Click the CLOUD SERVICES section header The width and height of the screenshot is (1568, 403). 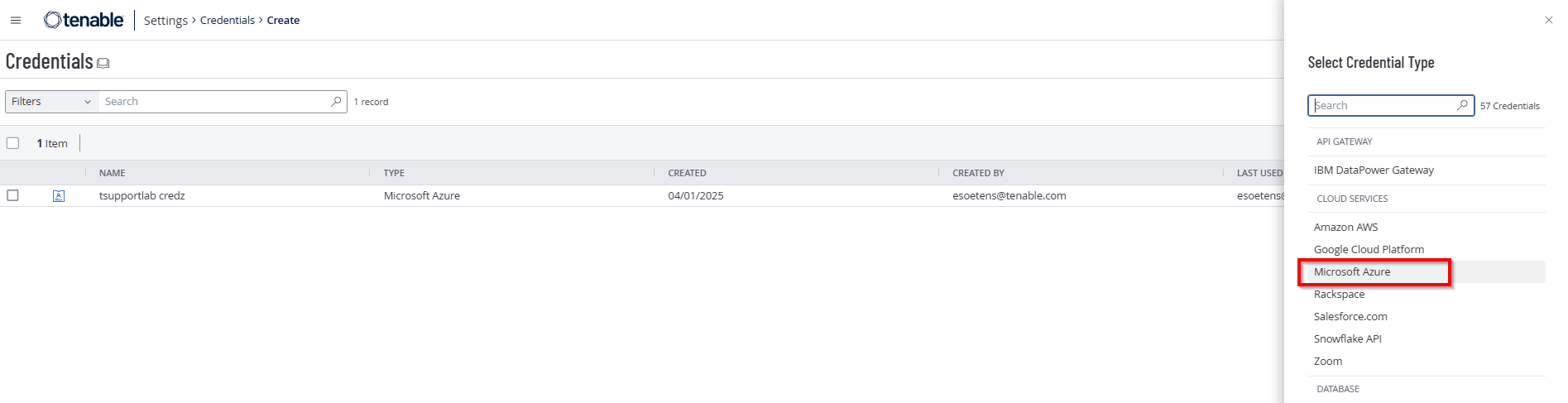pos(1352,199)
